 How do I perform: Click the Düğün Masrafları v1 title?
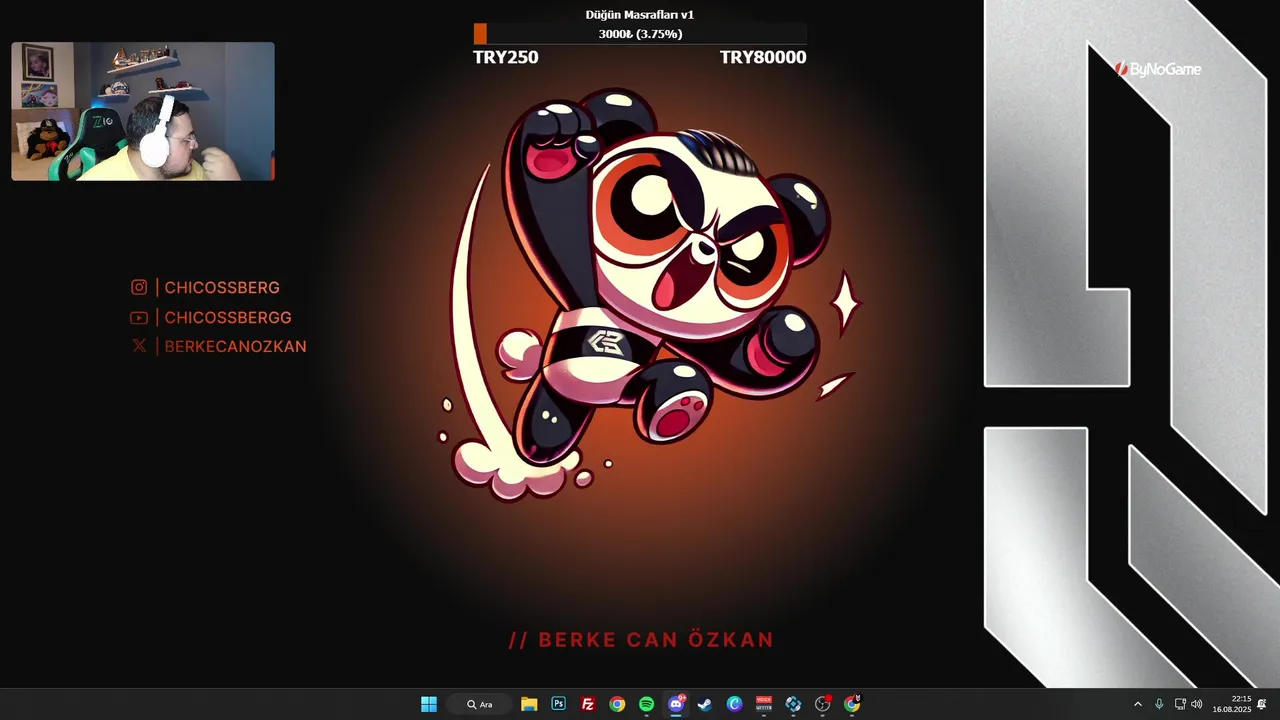click(x=640, y=14)
